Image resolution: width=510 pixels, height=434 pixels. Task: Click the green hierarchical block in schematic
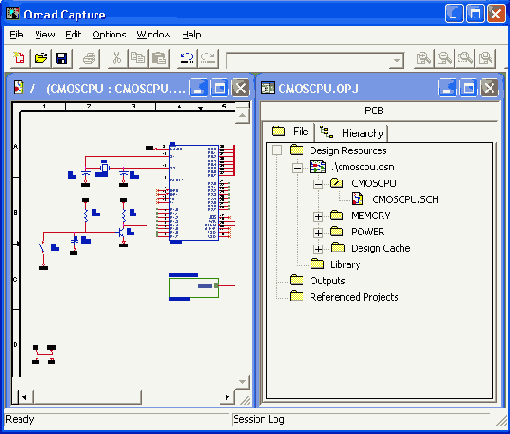pos(194,288)
